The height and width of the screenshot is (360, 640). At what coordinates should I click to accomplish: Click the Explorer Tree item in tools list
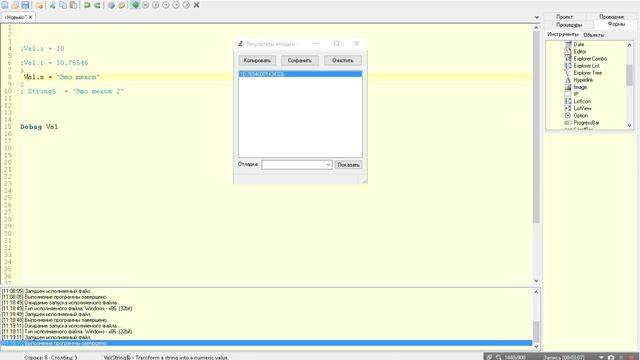587,73
